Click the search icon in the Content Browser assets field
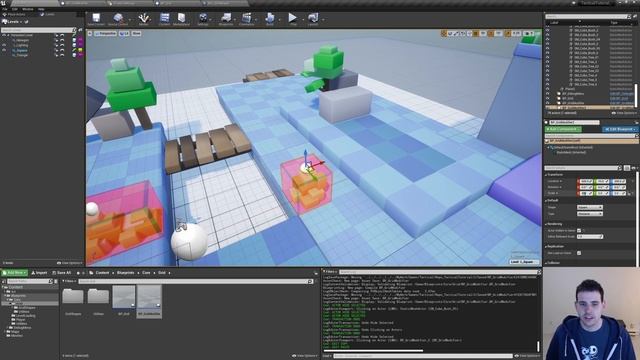Viewport: 640px width, 360px height. [x=310, y=281]
